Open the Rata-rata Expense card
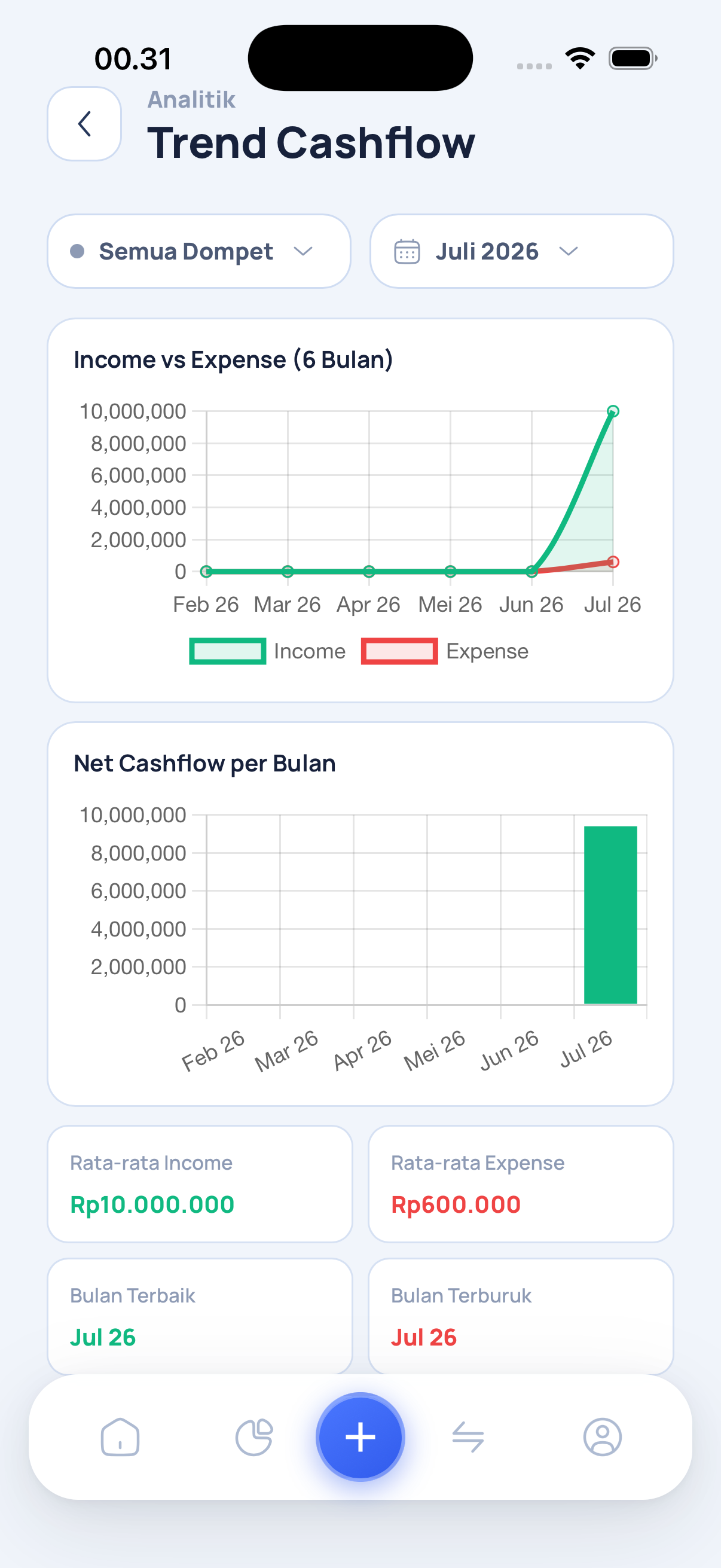This screenshot has height=1568, width=721. click(x=521, y=1184)
